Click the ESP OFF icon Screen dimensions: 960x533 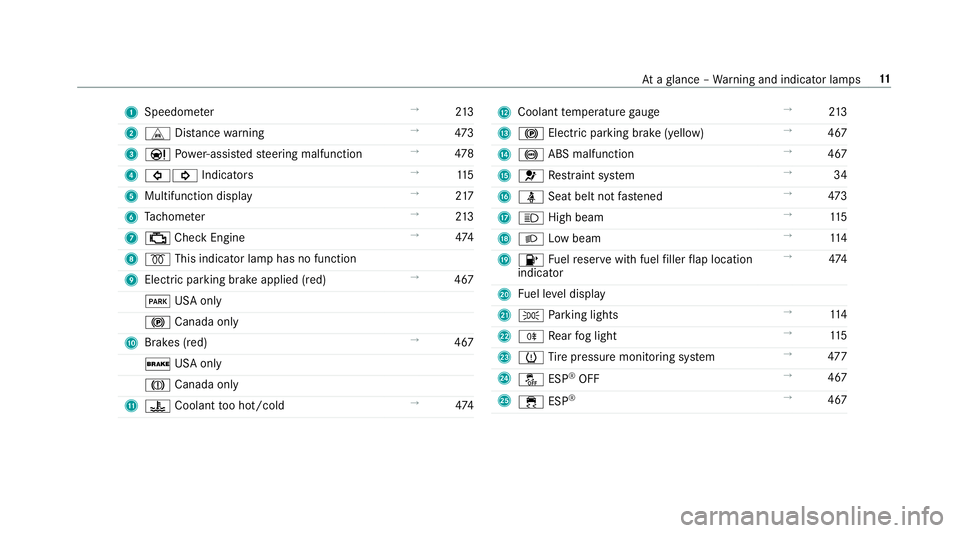[531, 379]
